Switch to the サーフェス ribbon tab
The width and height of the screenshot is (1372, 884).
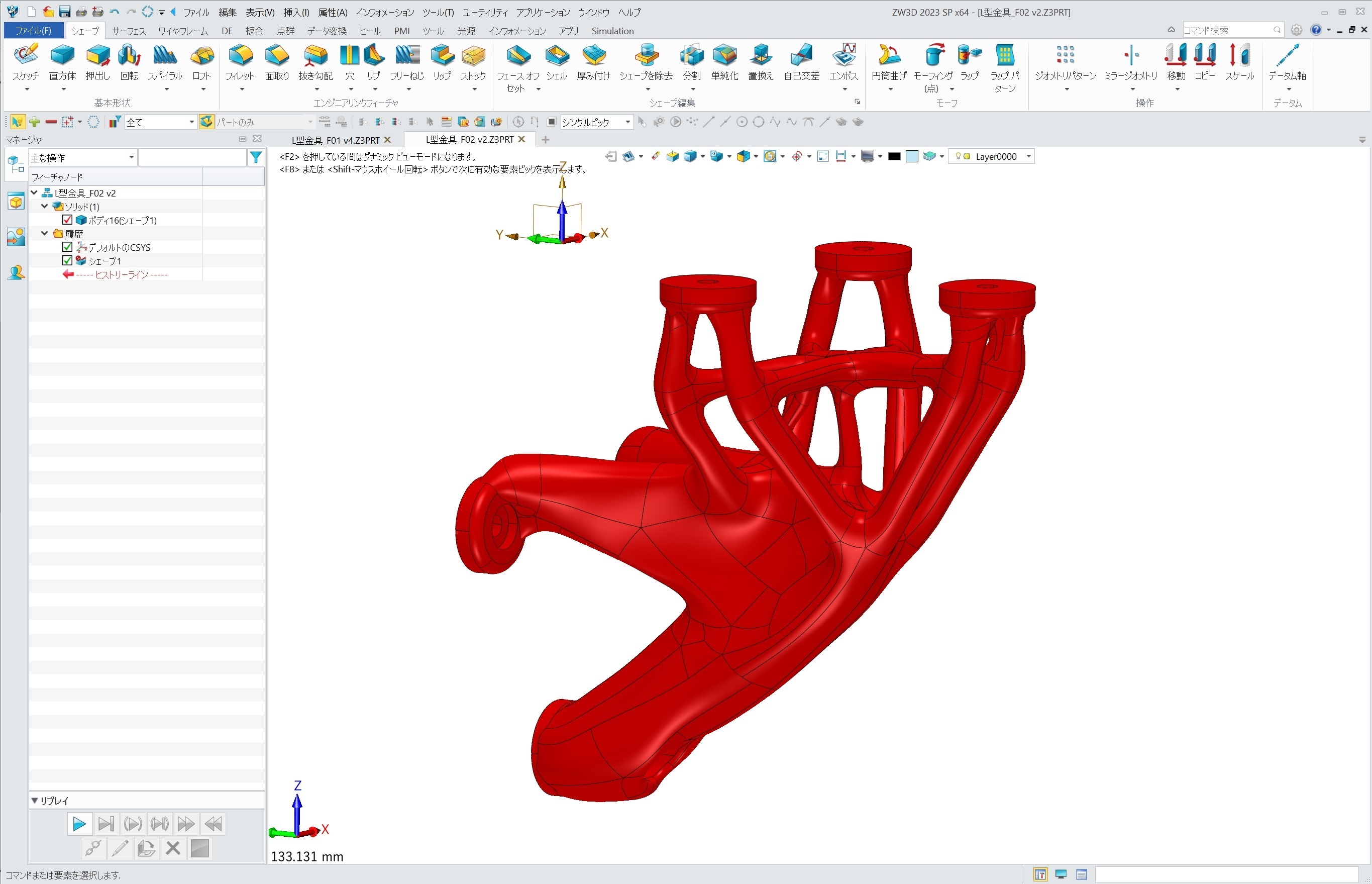click(129, 31)
